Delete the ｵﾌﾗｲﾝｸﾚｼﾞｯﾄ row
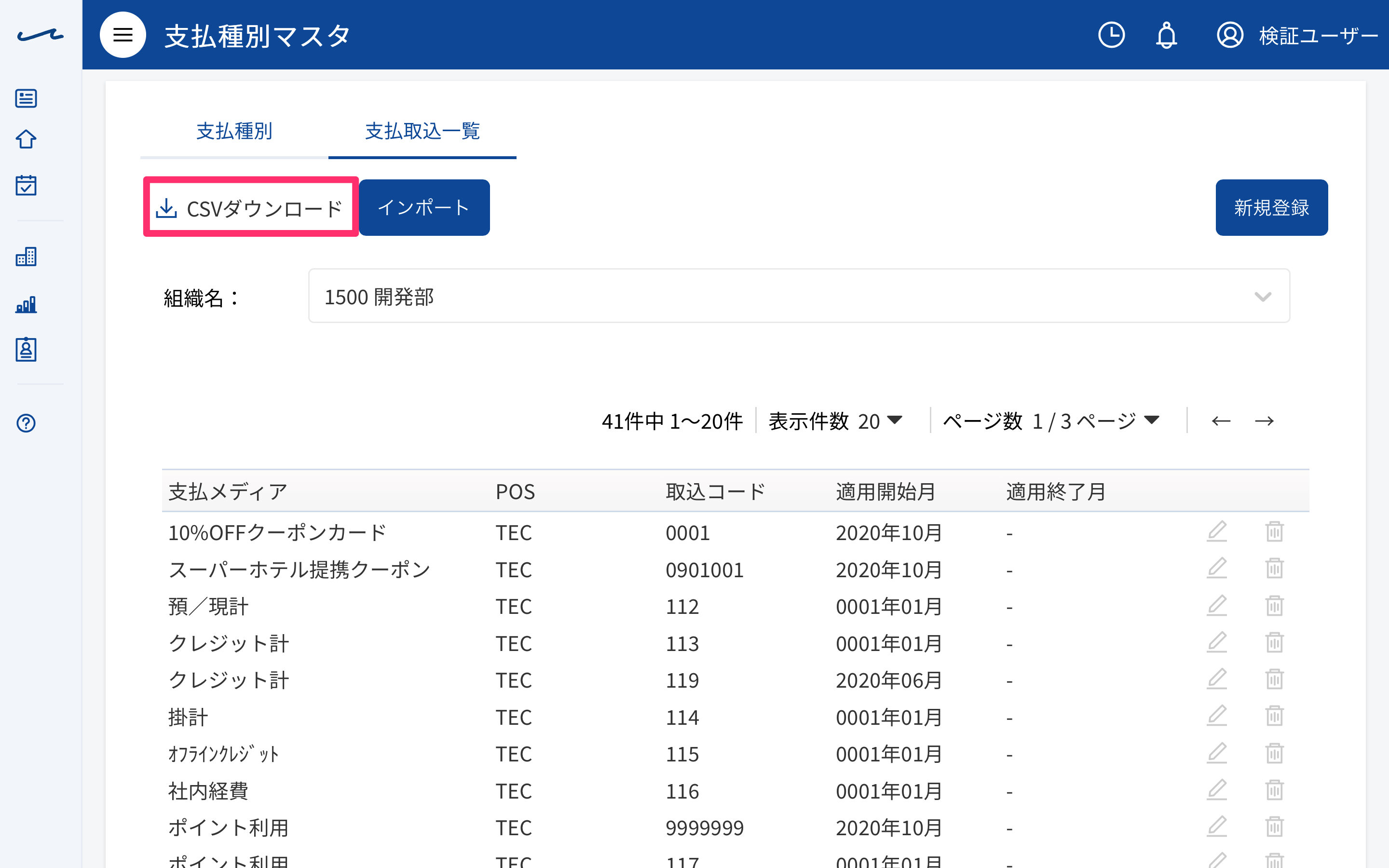The width and height of the screenshot is (1389, 868). point(1274,753)
